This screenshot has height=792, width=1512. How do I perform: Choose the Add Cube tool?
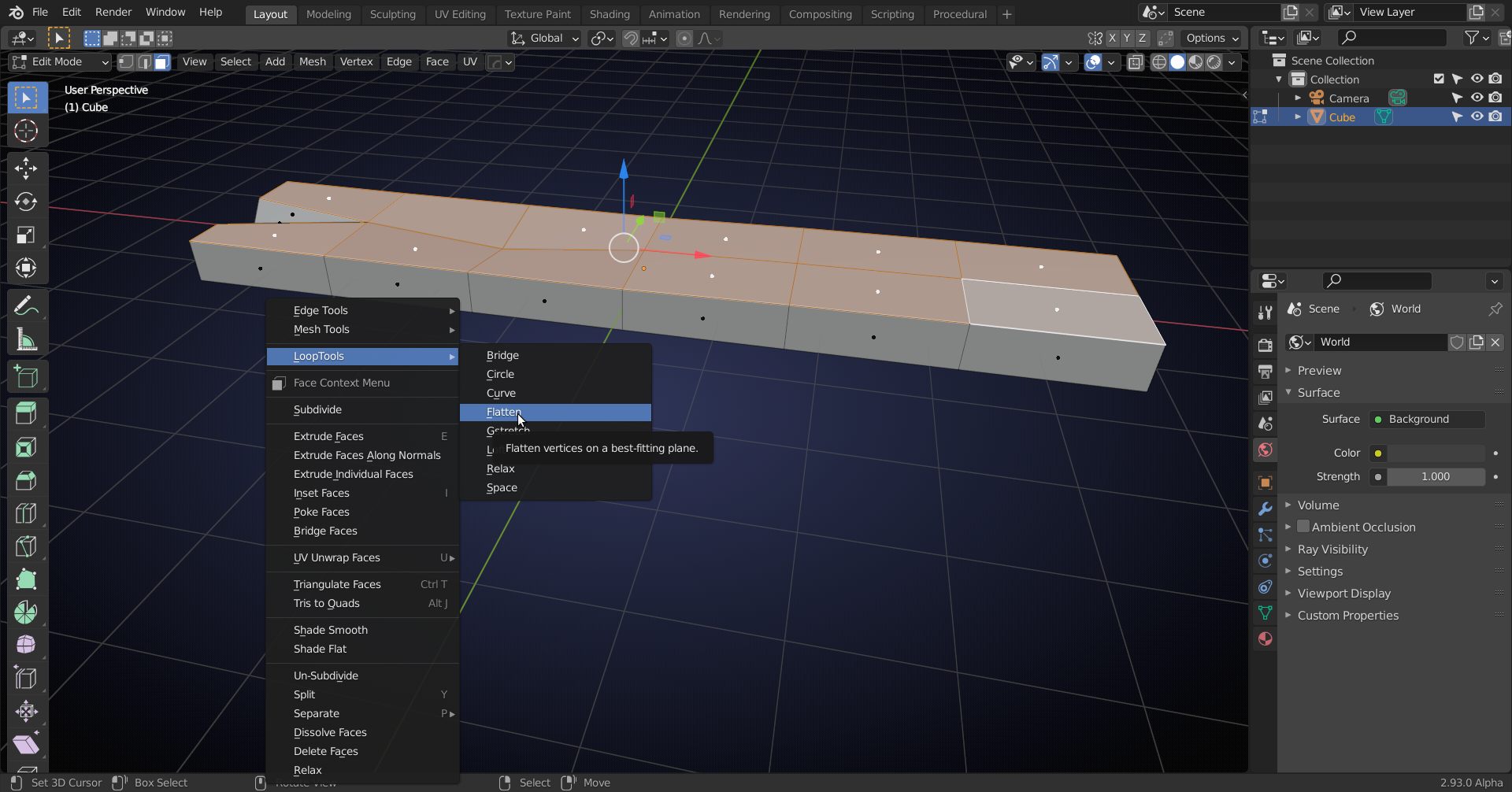pyautogui.click(x=26, y=376)
